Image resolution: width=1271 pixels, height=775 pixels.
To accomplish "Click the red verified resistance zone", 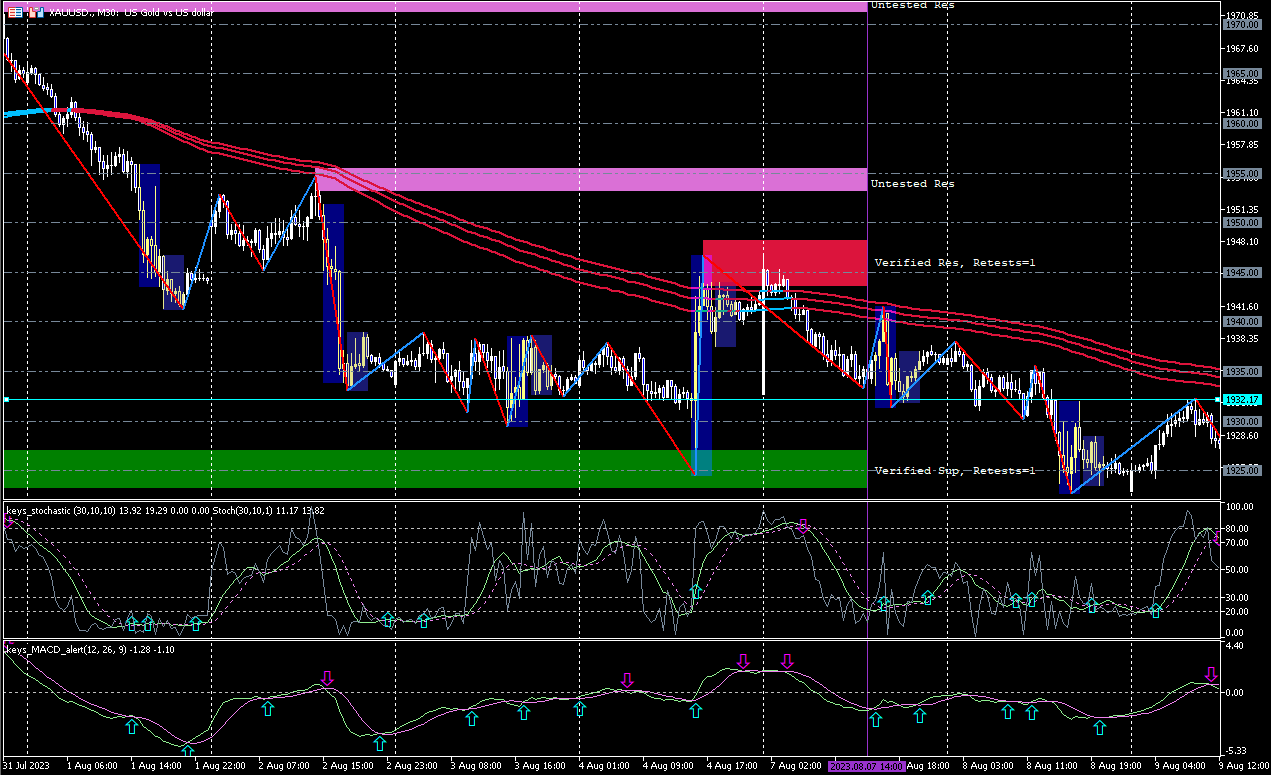I will pyautogui.click(x=785, y=263).
